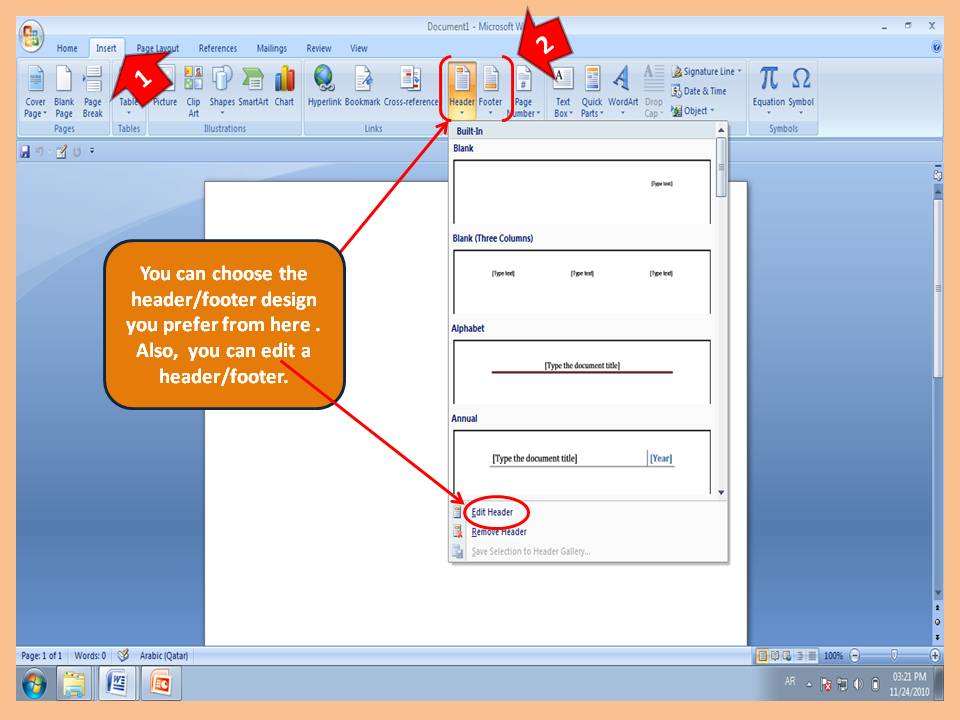Click the SmartArt icon

pos(254,82)
